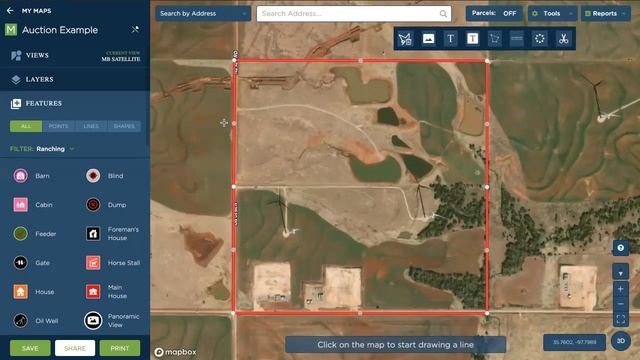This screenshot has height=360, width=640.
Task: Select the line drawing tool
Action: point(517,39)
